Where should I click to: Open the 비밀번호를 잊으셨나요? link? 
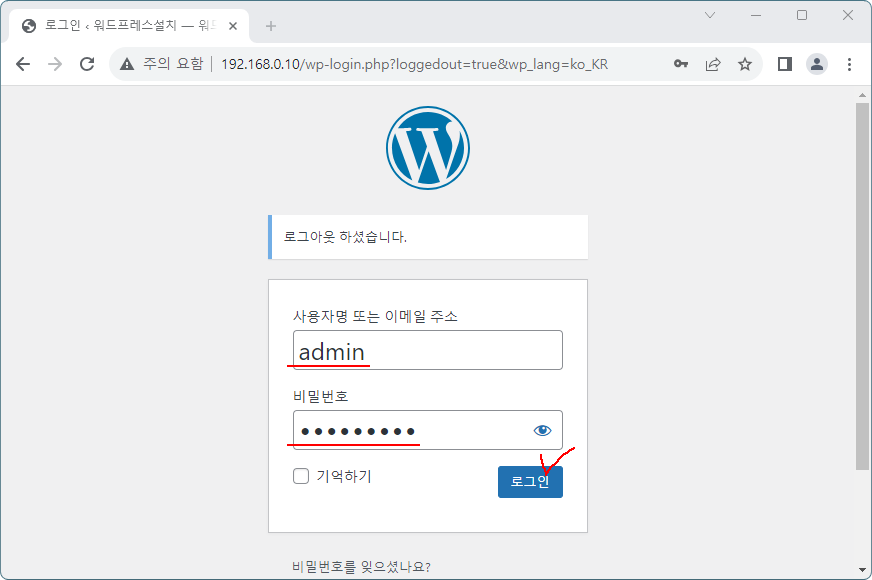click(361, 567)
